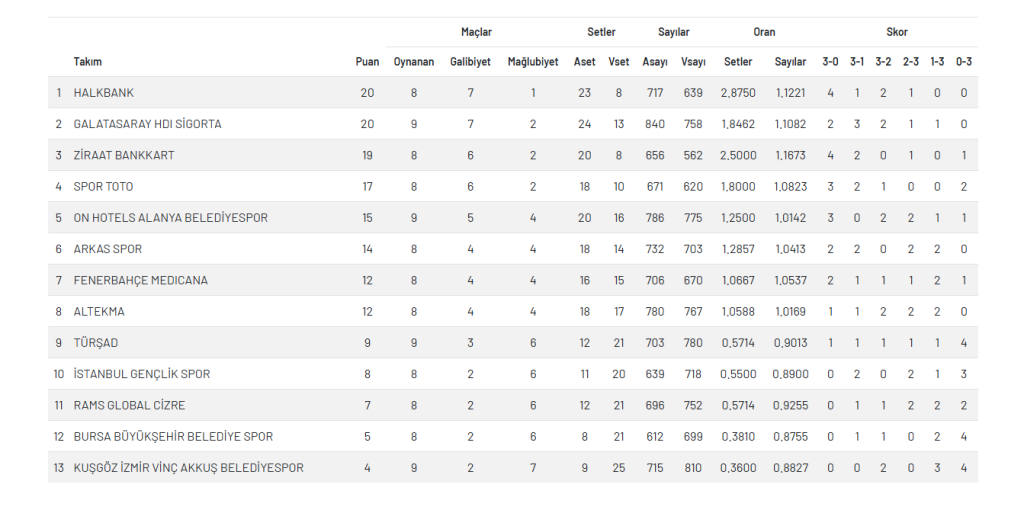Click the Puan column header
This screenshot has width=1024, height=510.
pyautogui.click(x=367, y=62)
